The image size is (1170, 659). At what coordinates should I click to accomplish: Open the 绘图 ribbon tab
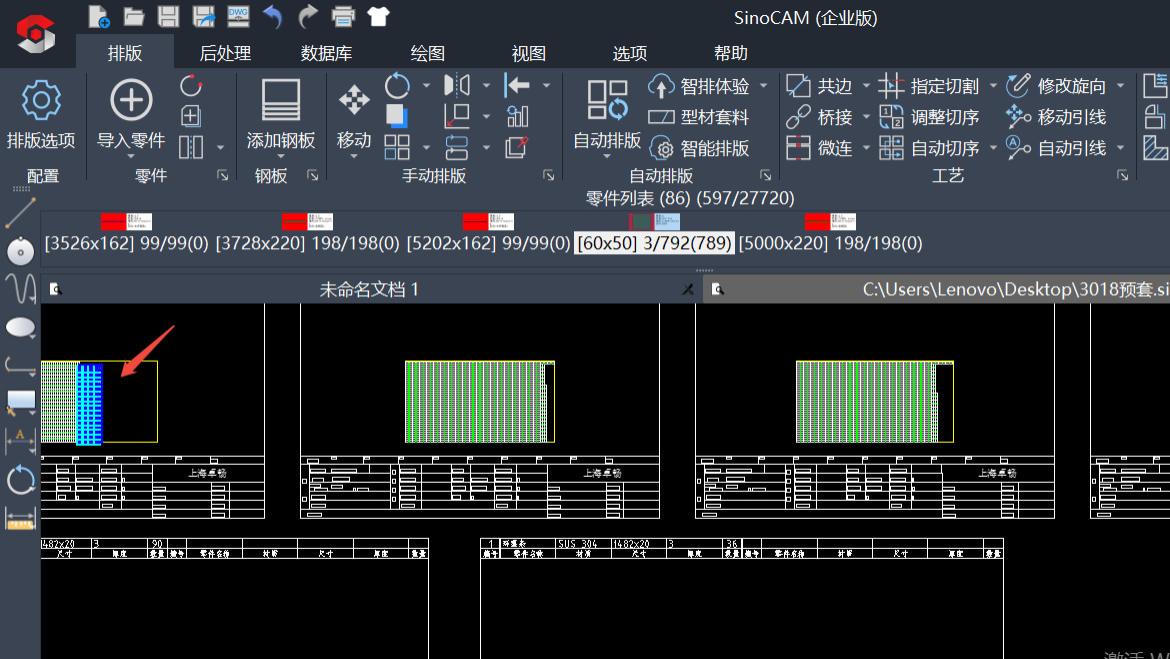coord(428,53)
